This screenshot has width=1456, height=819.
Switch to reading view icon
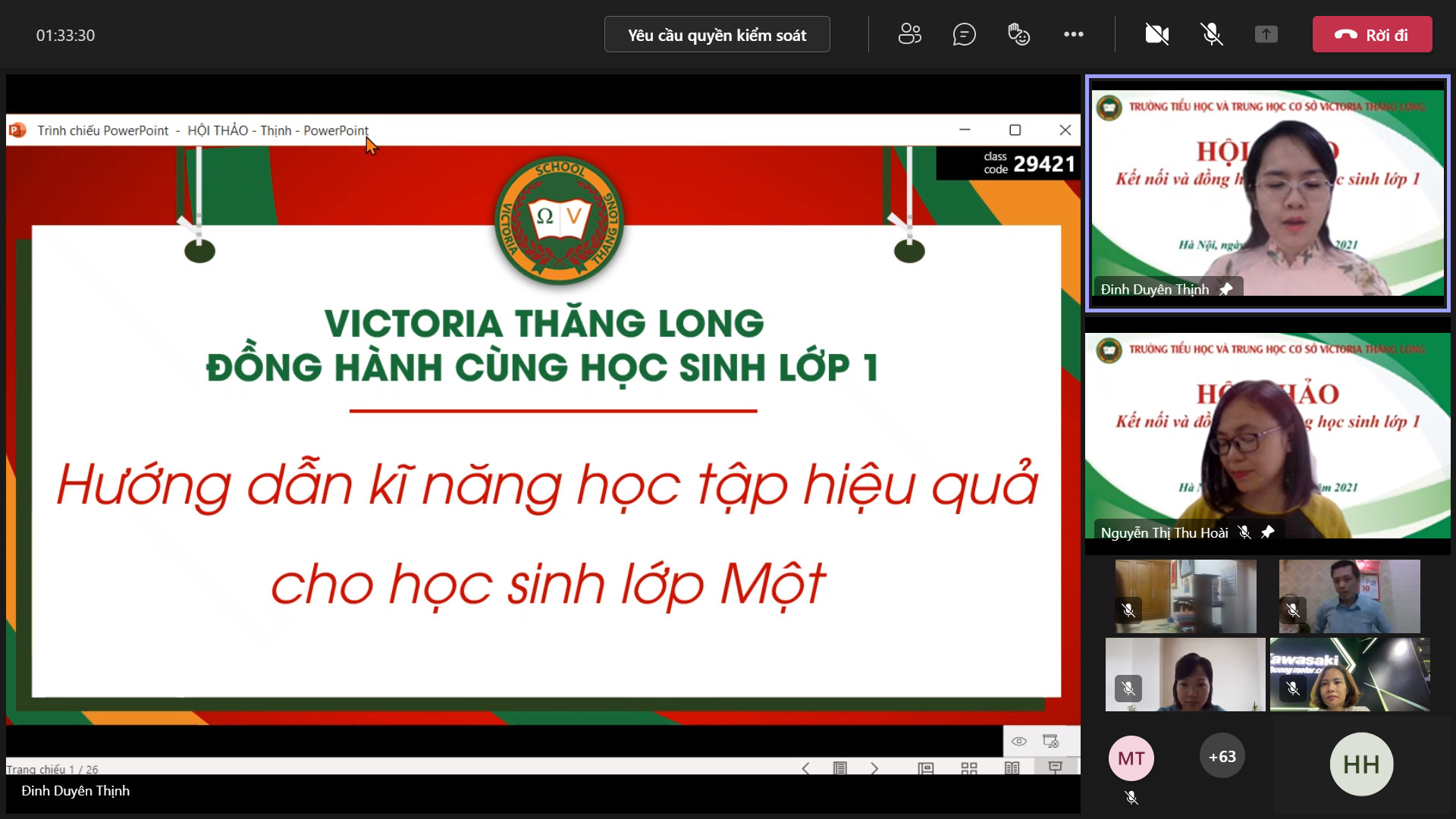[x=1012, y=768]
